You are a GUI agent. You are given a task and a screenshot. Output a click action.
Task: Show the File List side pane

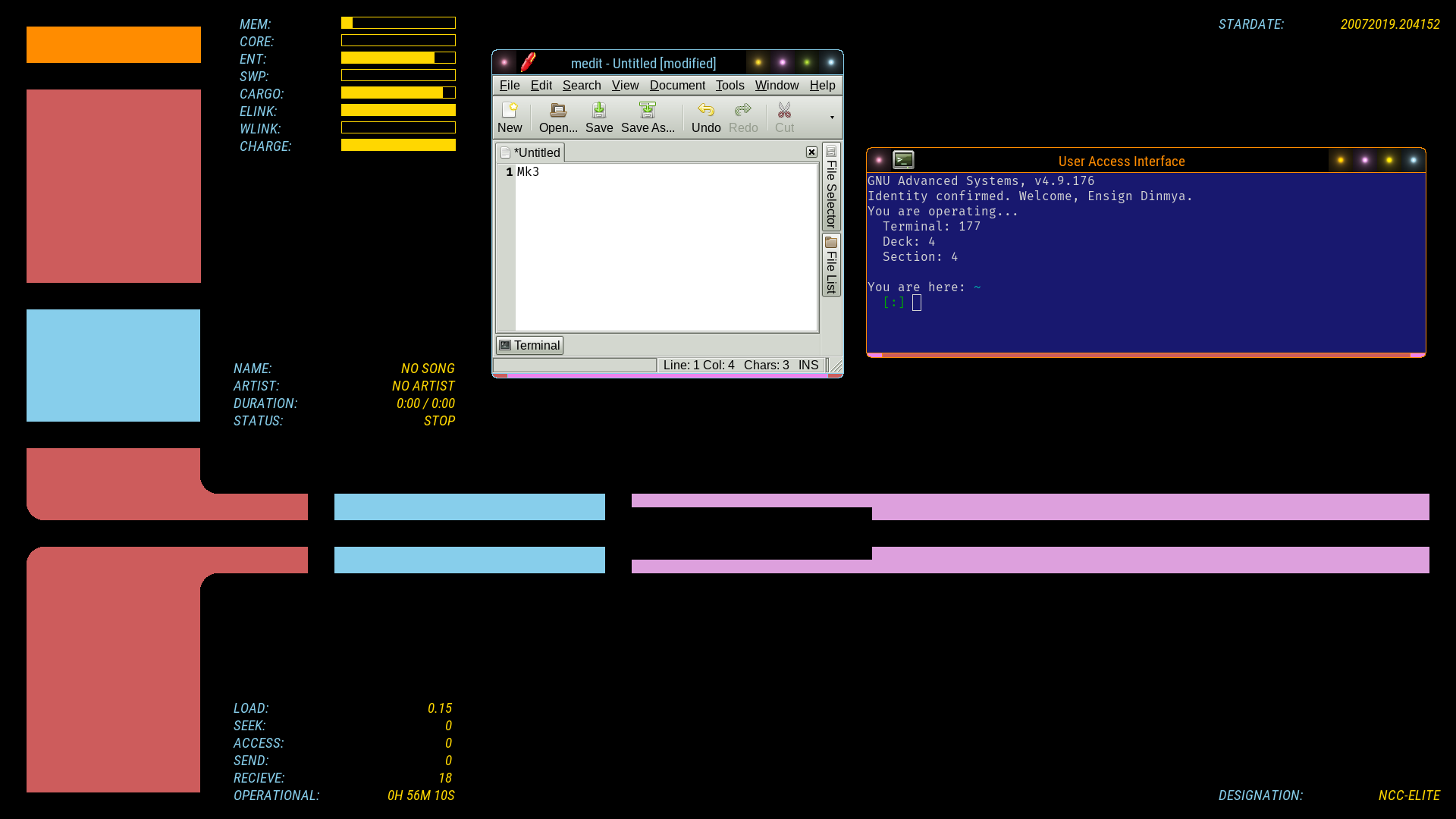click(831, 265)
